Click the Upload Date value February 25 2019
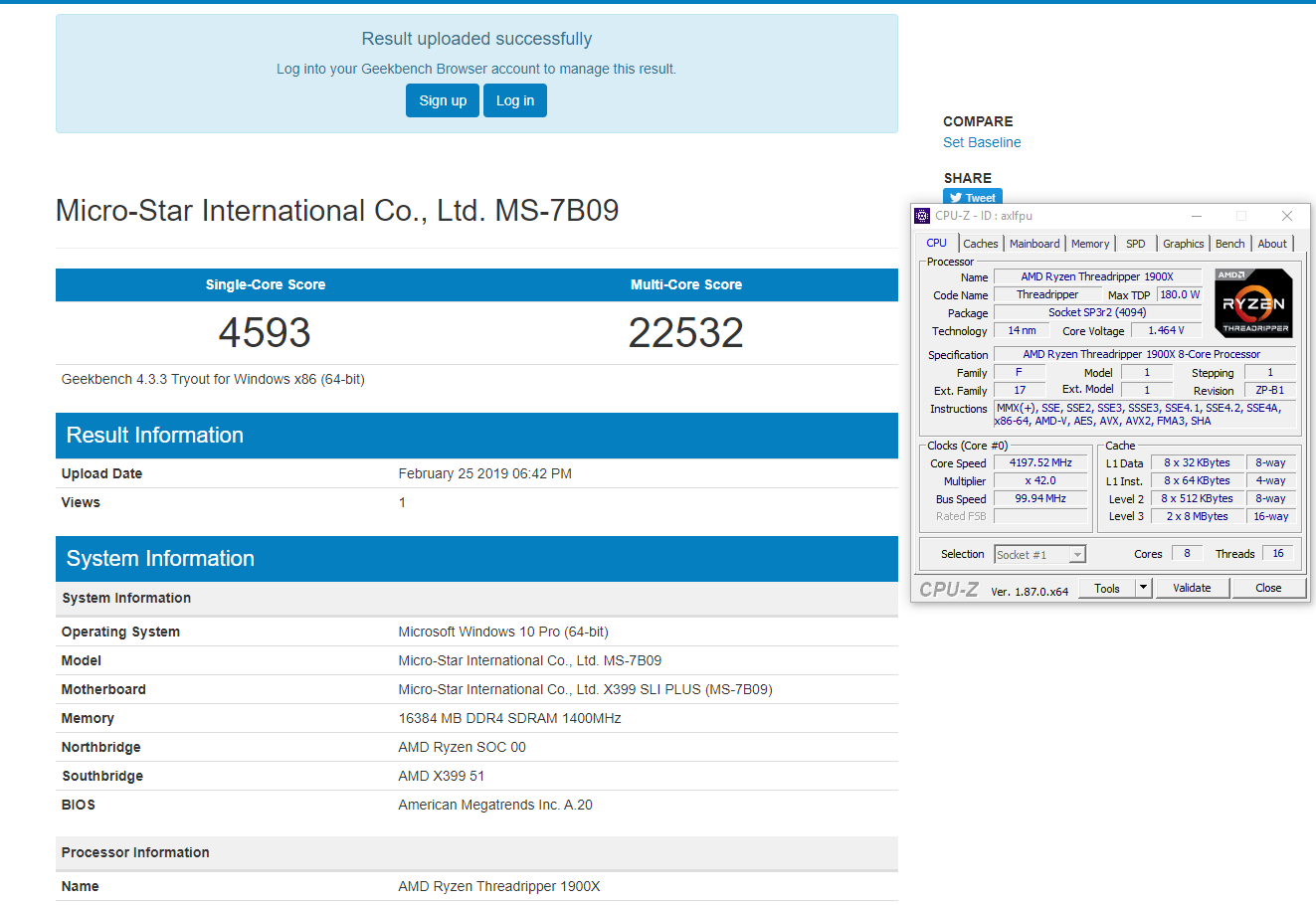Image resolution: width=1316 pixels, height=905 pixels. pos(485,473)
